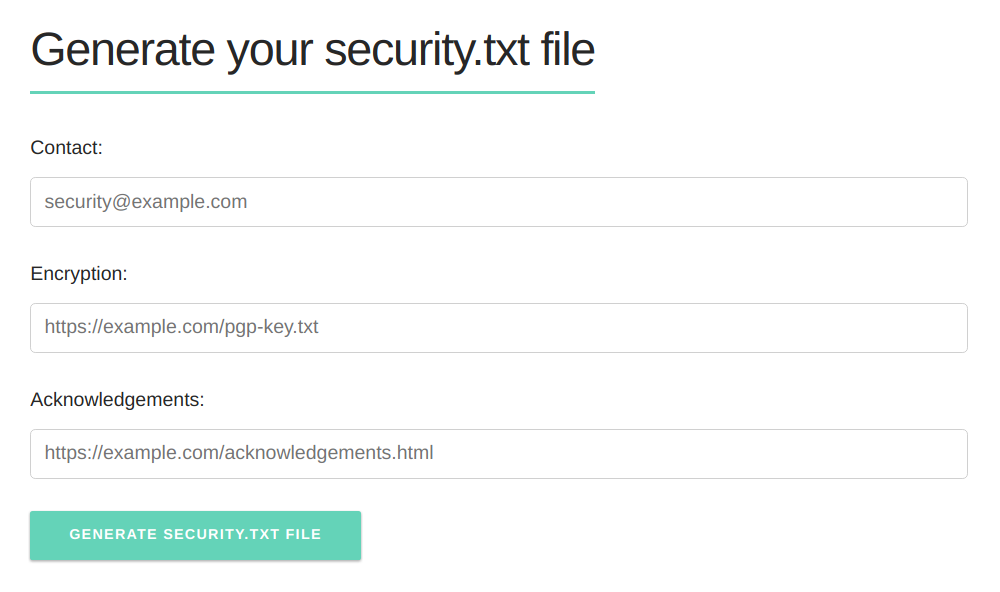Focus the Contact input field

(498, 202)
